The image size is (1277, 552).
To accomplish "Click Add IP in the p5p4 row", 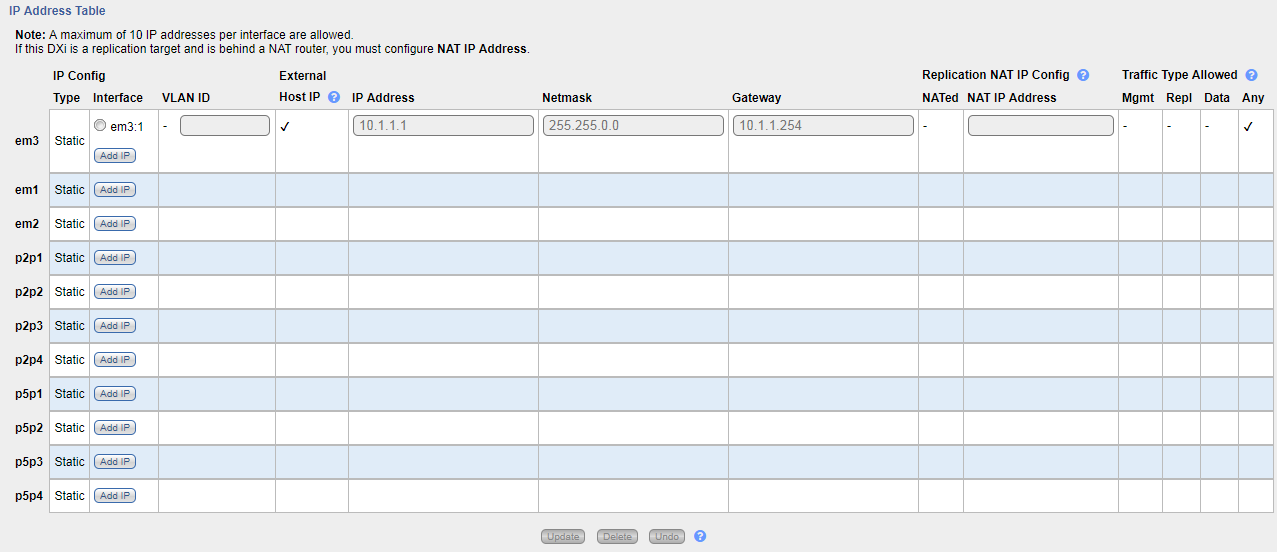I will pyautogui.click(x=115, y=496).
